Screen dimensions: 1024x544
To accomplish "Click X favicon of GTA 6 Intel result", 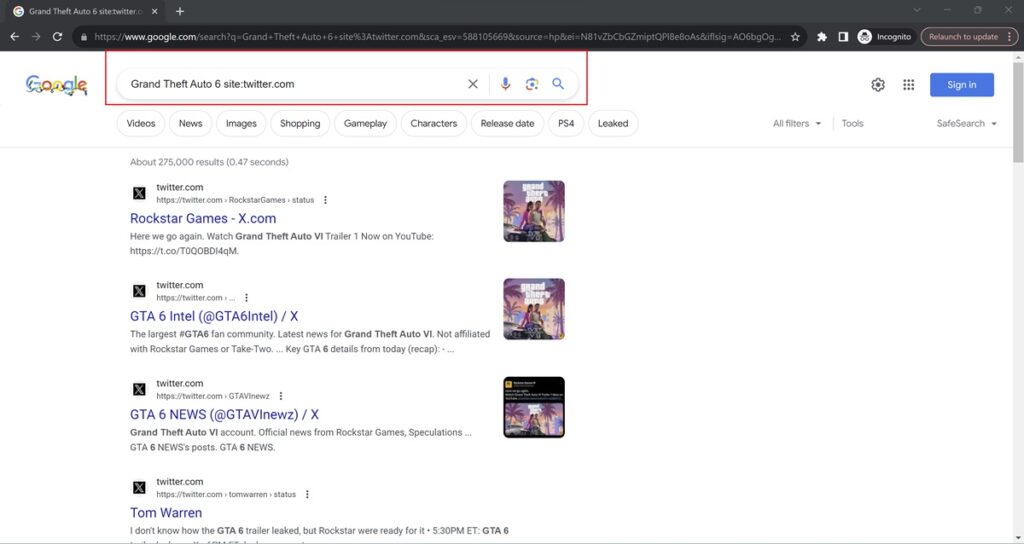I will 139,291.
